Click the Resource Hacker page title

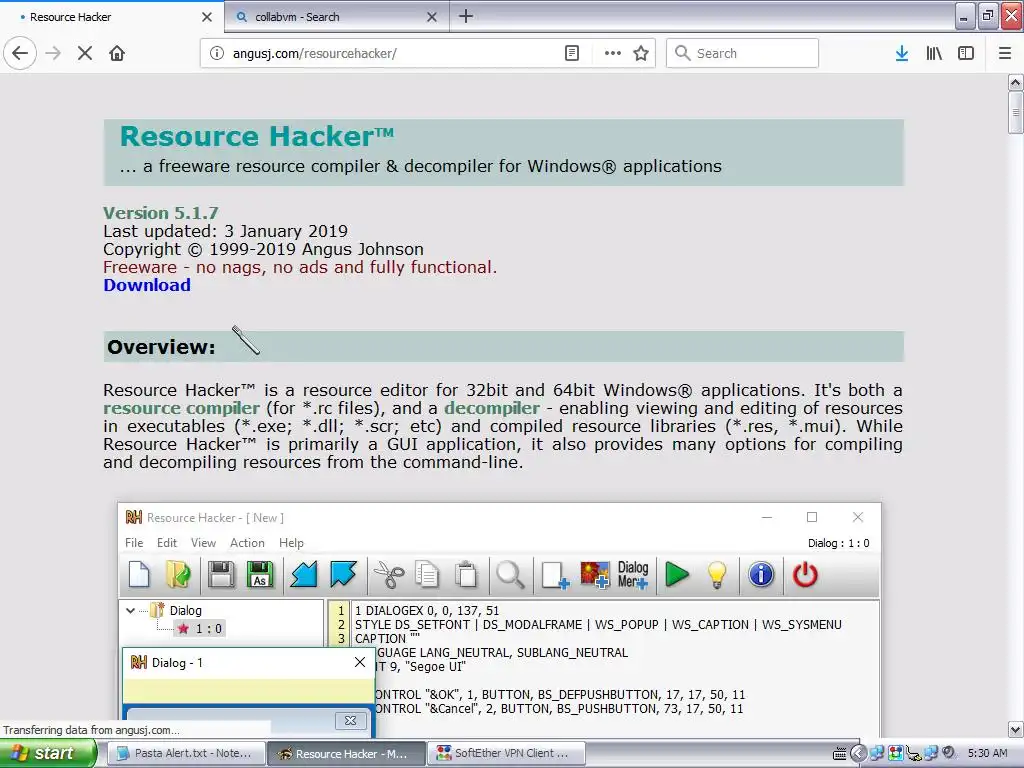(257, 136)
